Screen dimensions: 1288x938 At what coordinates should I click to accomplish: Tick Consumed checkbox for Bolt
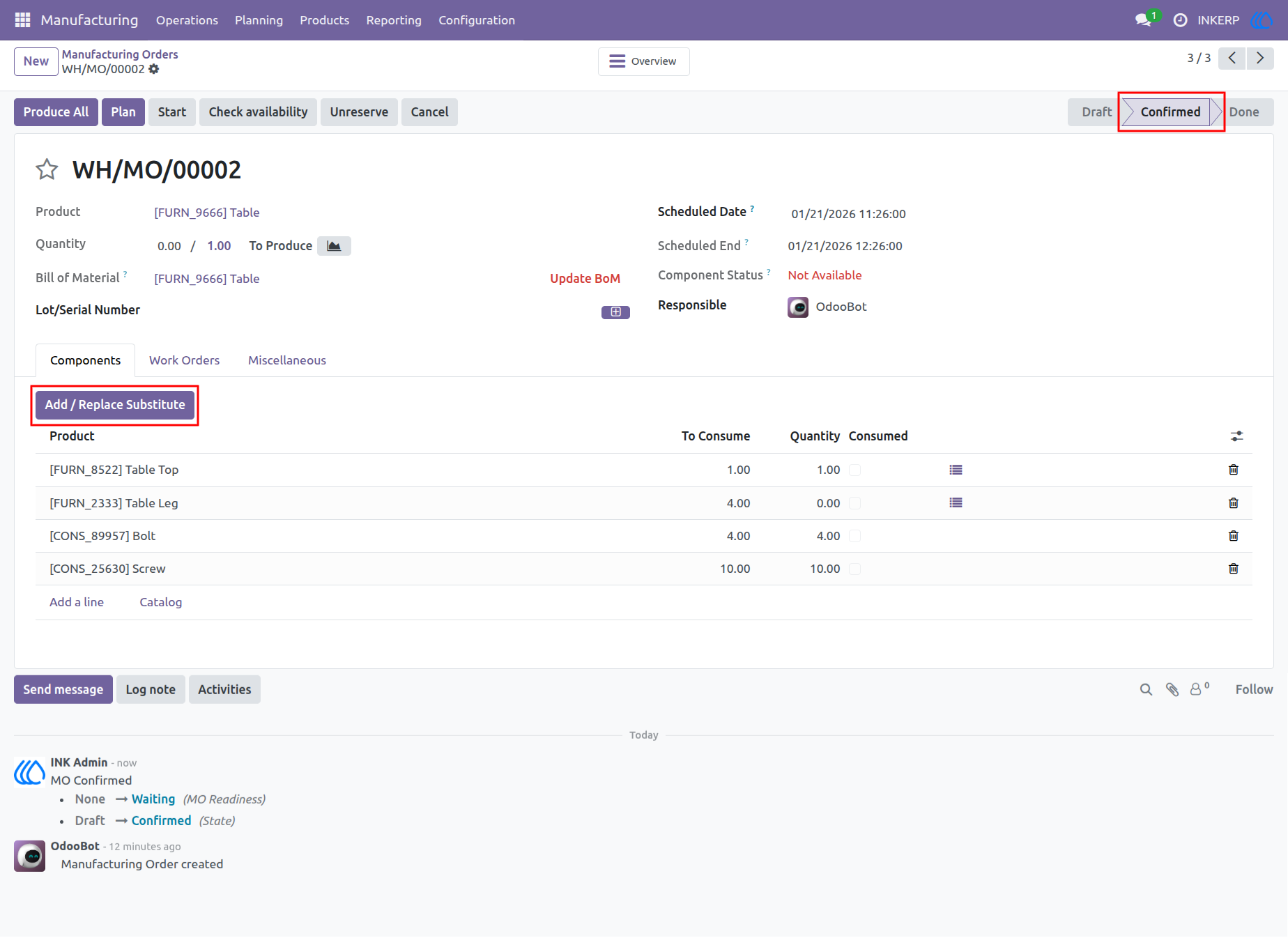coord(854,536)
